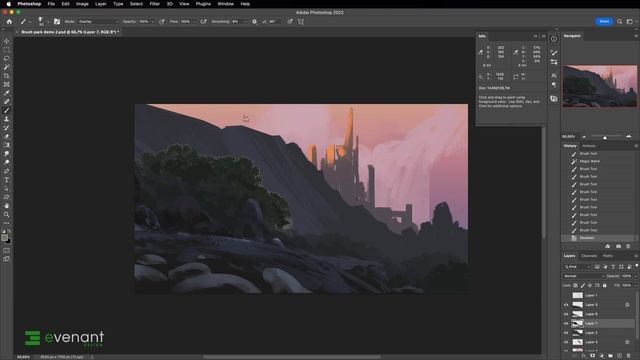
Task: Open layer blend mode Normal dropdown
Action: point(584,276)
